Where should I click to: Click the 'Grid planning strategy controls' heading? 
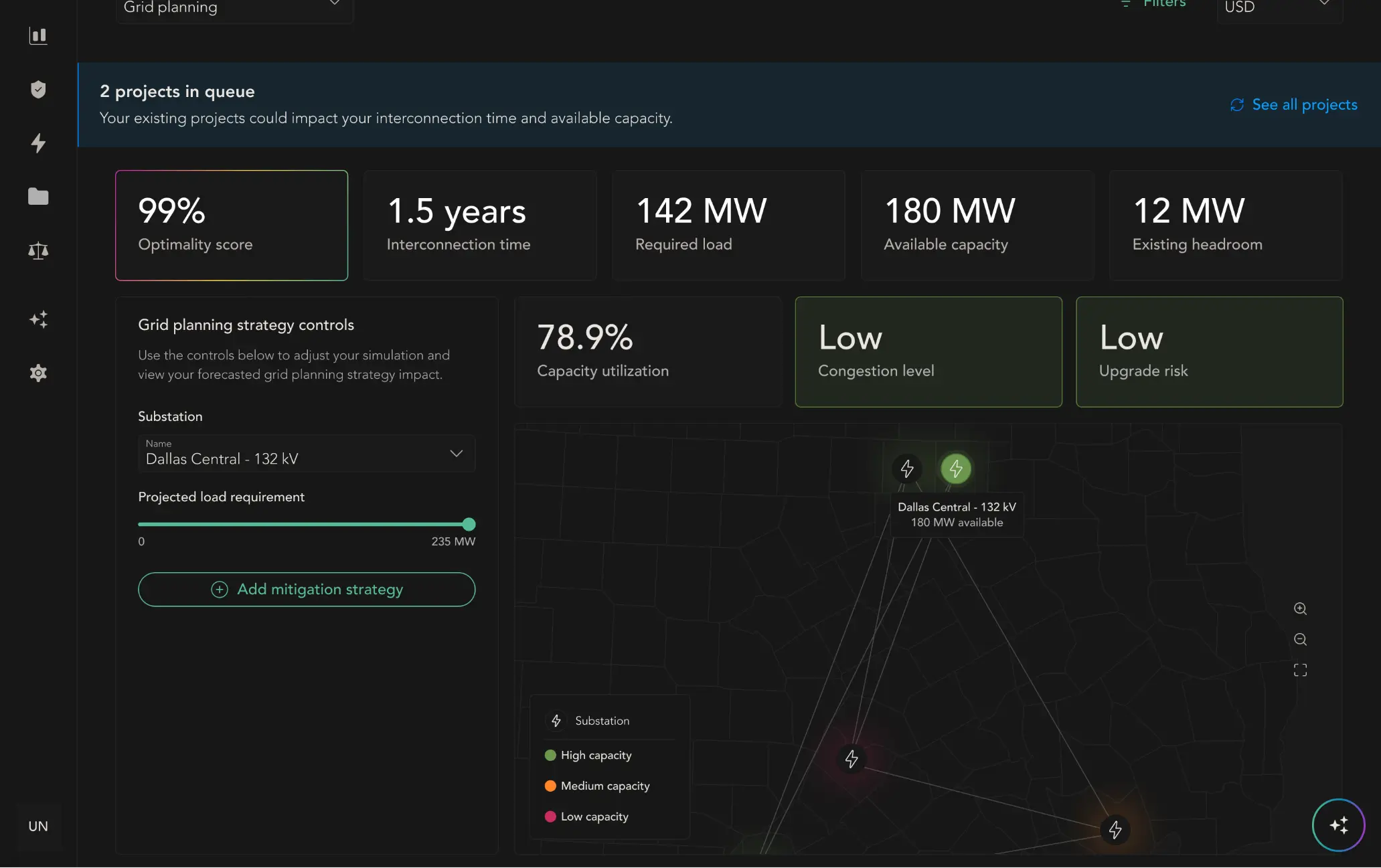(246, 325)
